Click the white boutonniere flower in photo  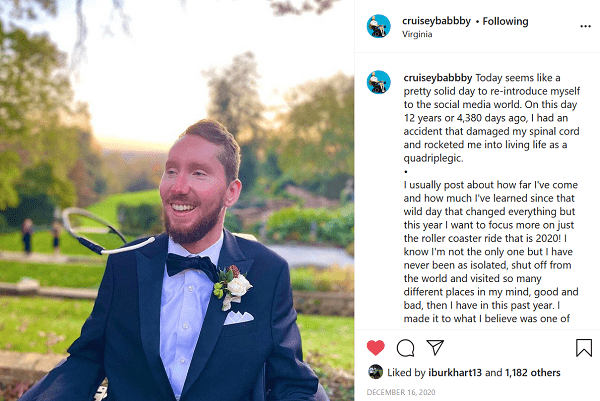tap(238, 285)
